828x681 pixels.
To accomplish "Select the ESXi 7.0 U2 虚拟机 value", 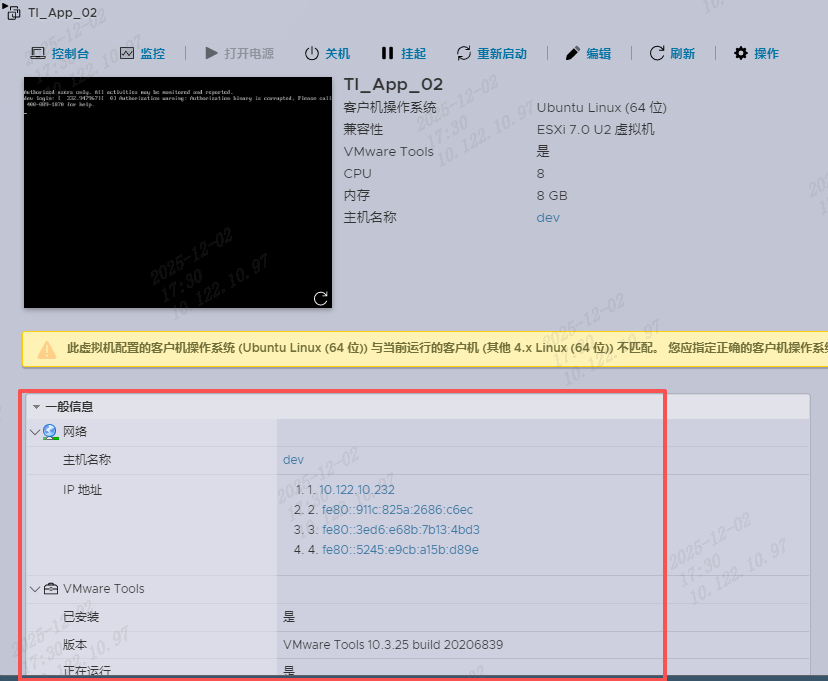I will pyautogui.click(x=596, y=129).
